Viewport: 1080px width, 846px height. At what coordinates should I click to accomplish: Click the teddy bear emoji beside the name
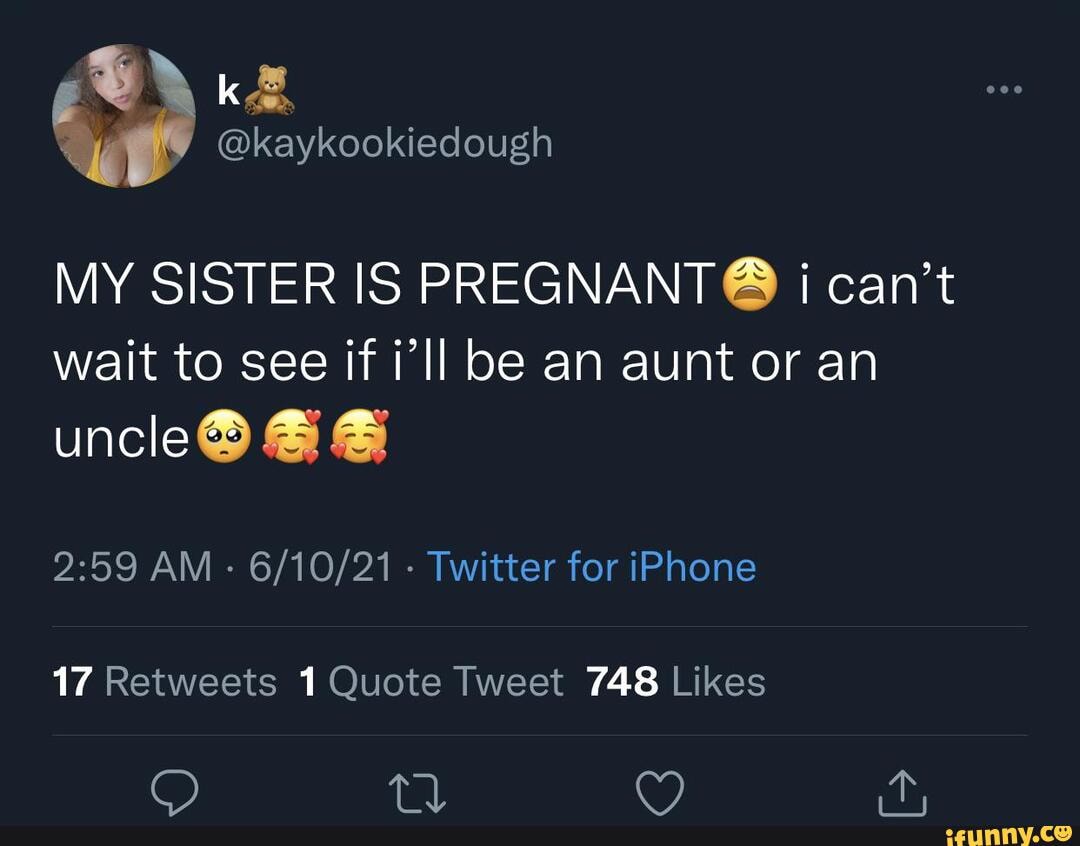[270, 91]
